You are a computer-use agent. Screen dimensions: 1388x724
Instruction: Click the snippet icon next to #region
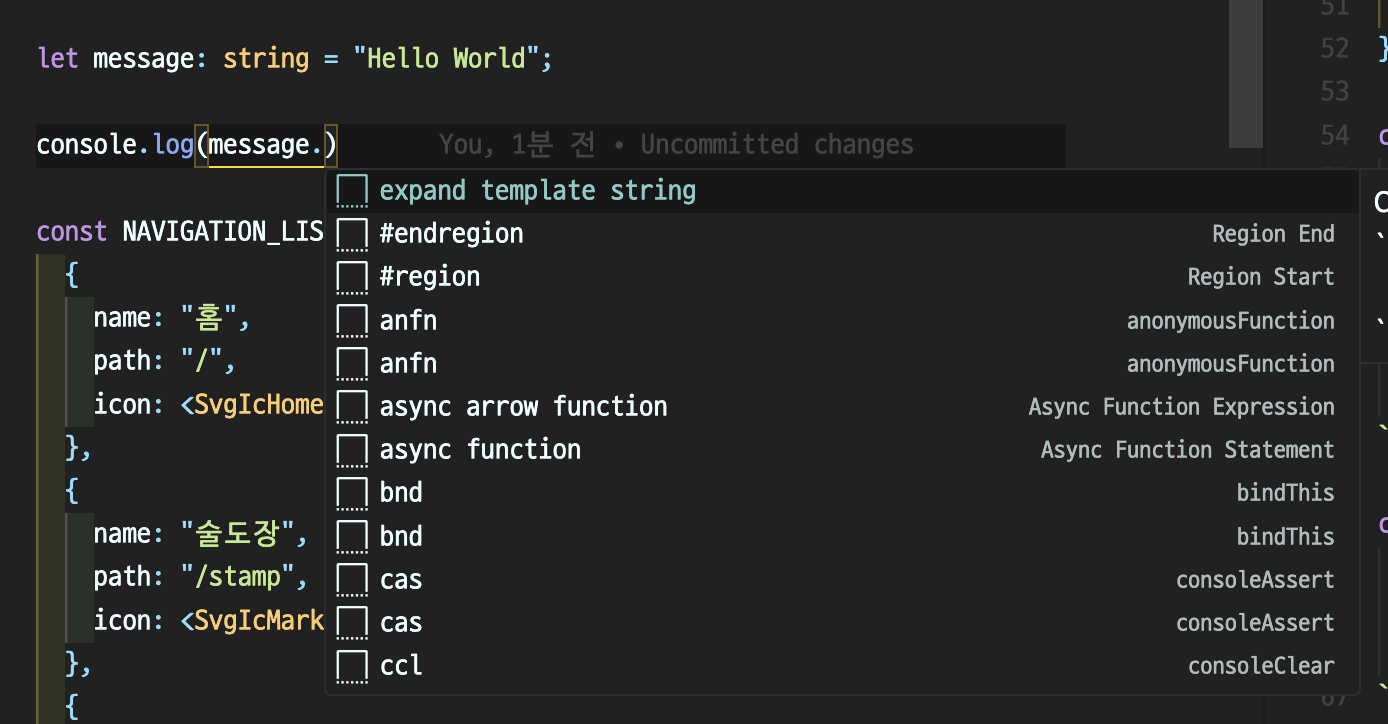352,277
